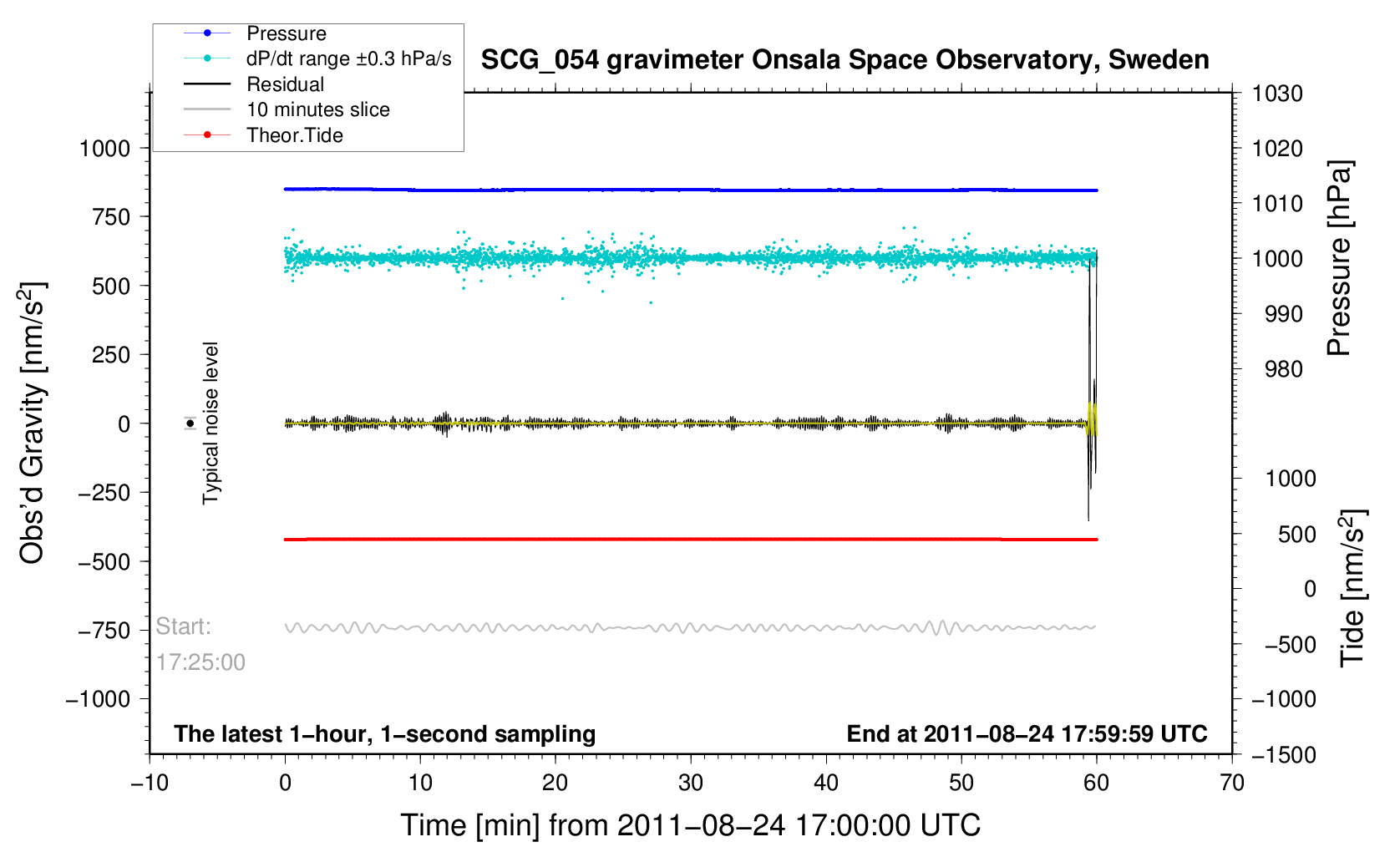The height and width of the screenshot is (852, 1400).
Task: Click 'The latest 1-hour, 1-second sampling' caption
Action: click(384, 734)
